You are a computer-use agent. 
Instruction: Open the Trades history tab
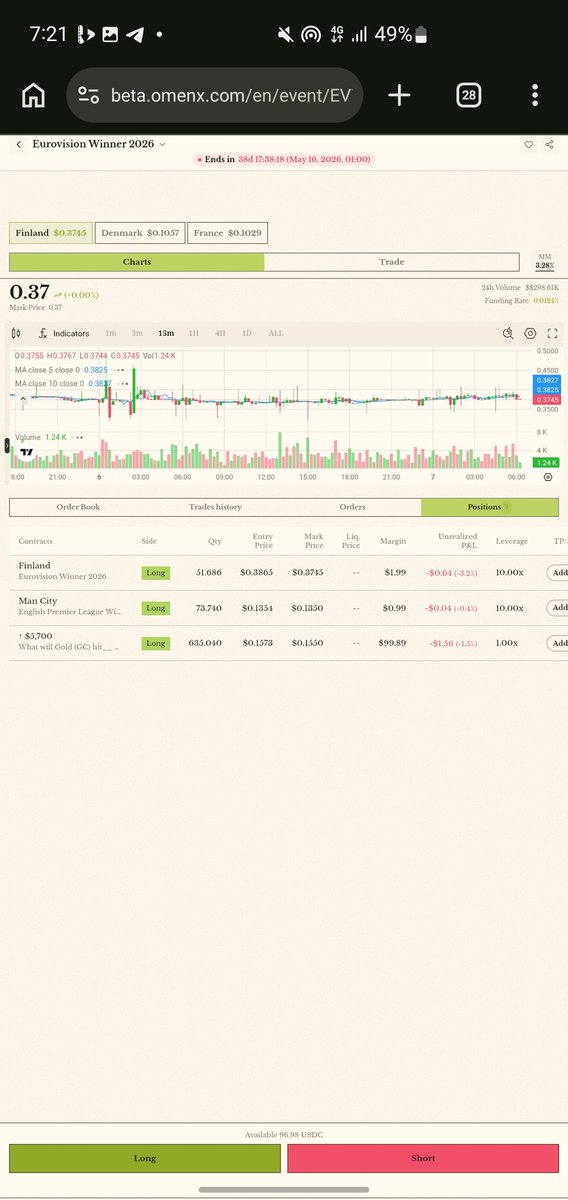(x=215, y=507)
